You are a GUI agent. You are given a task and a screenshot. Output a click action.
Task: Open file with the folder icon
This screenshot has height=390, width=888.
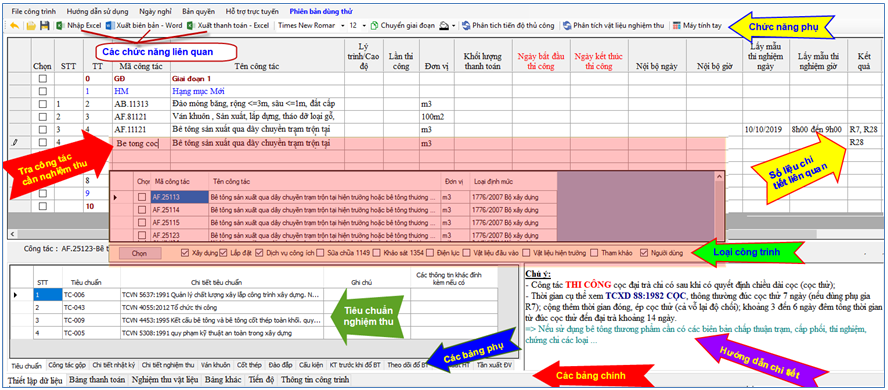(x=32, y=25)
